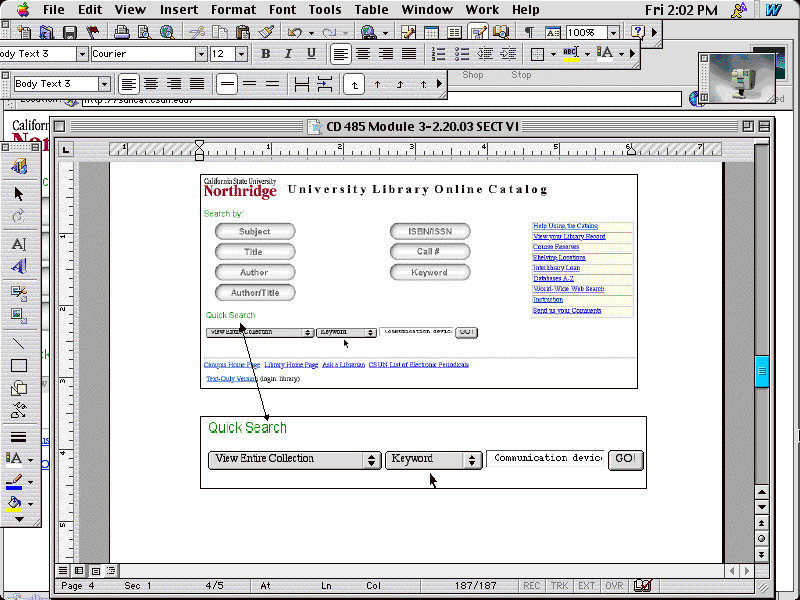
Task: Click the Open document icon
Action: tap(46, 32)
